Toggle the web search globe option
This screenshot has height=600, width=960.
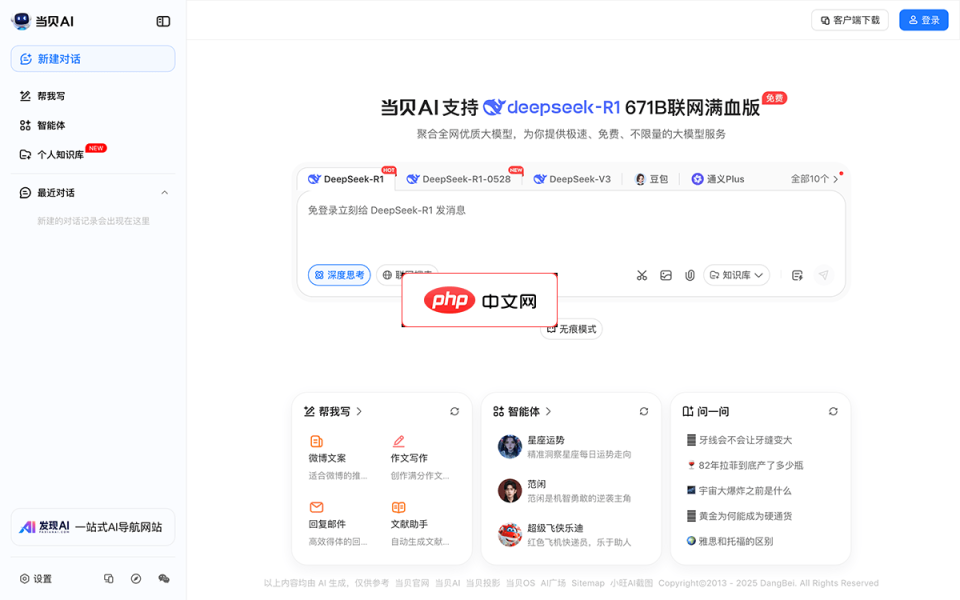[389, 275]
